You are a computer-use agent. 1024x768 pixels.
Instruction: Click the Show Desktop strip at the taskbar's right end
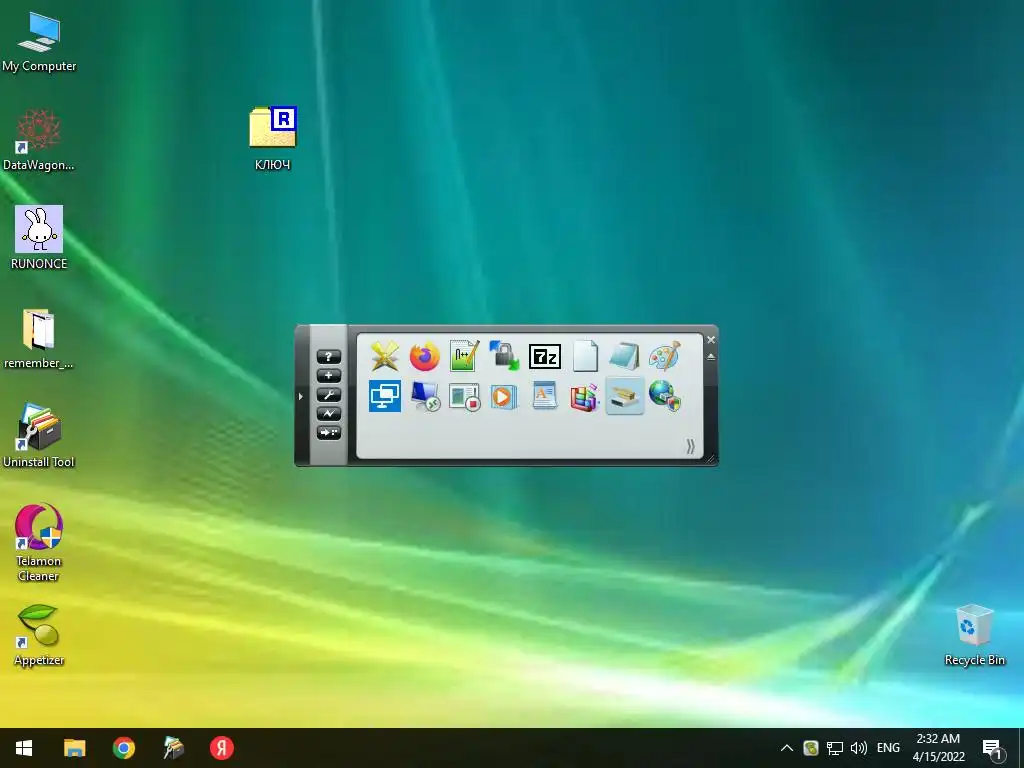pyautogui.click(x=1021, y=748)
